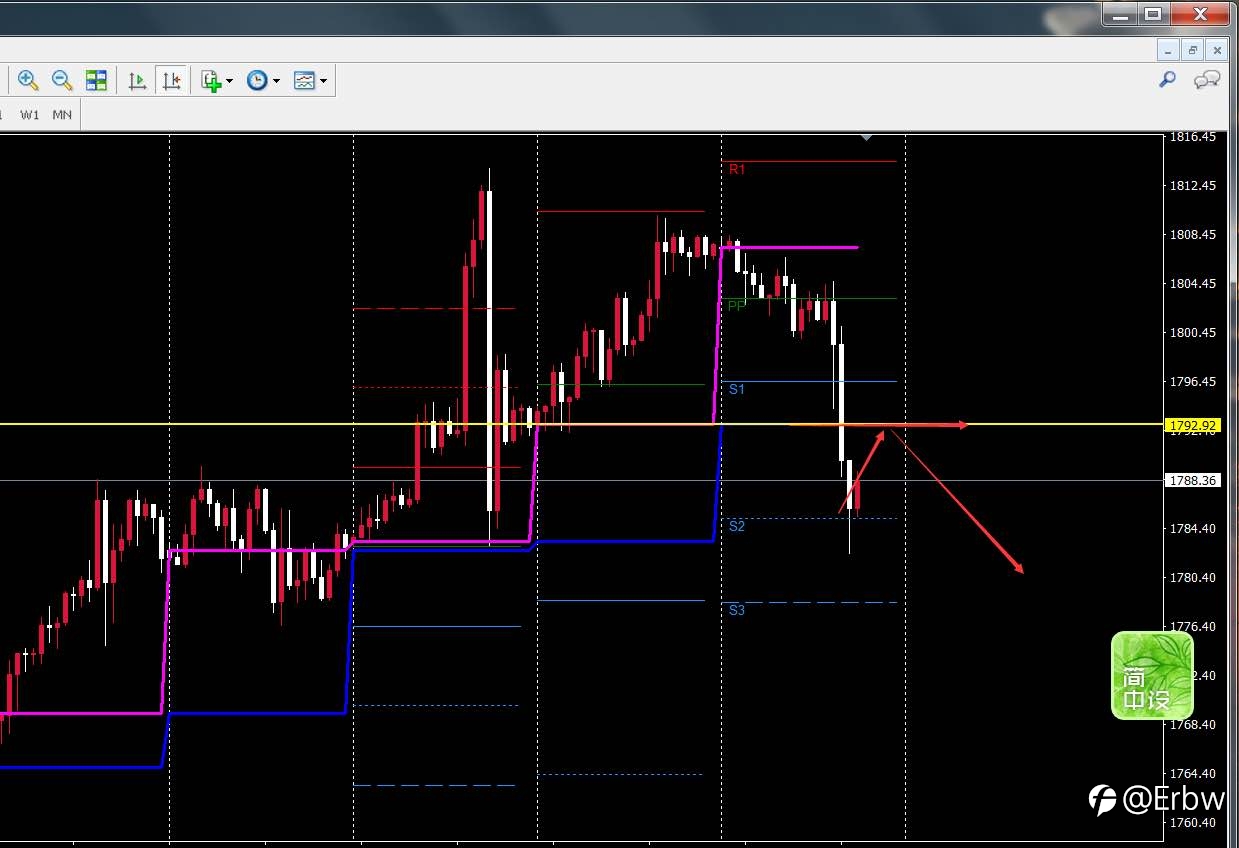The image size is (1239, 848).
Task: Open the Periods clock icon
Action: point(257,80)
